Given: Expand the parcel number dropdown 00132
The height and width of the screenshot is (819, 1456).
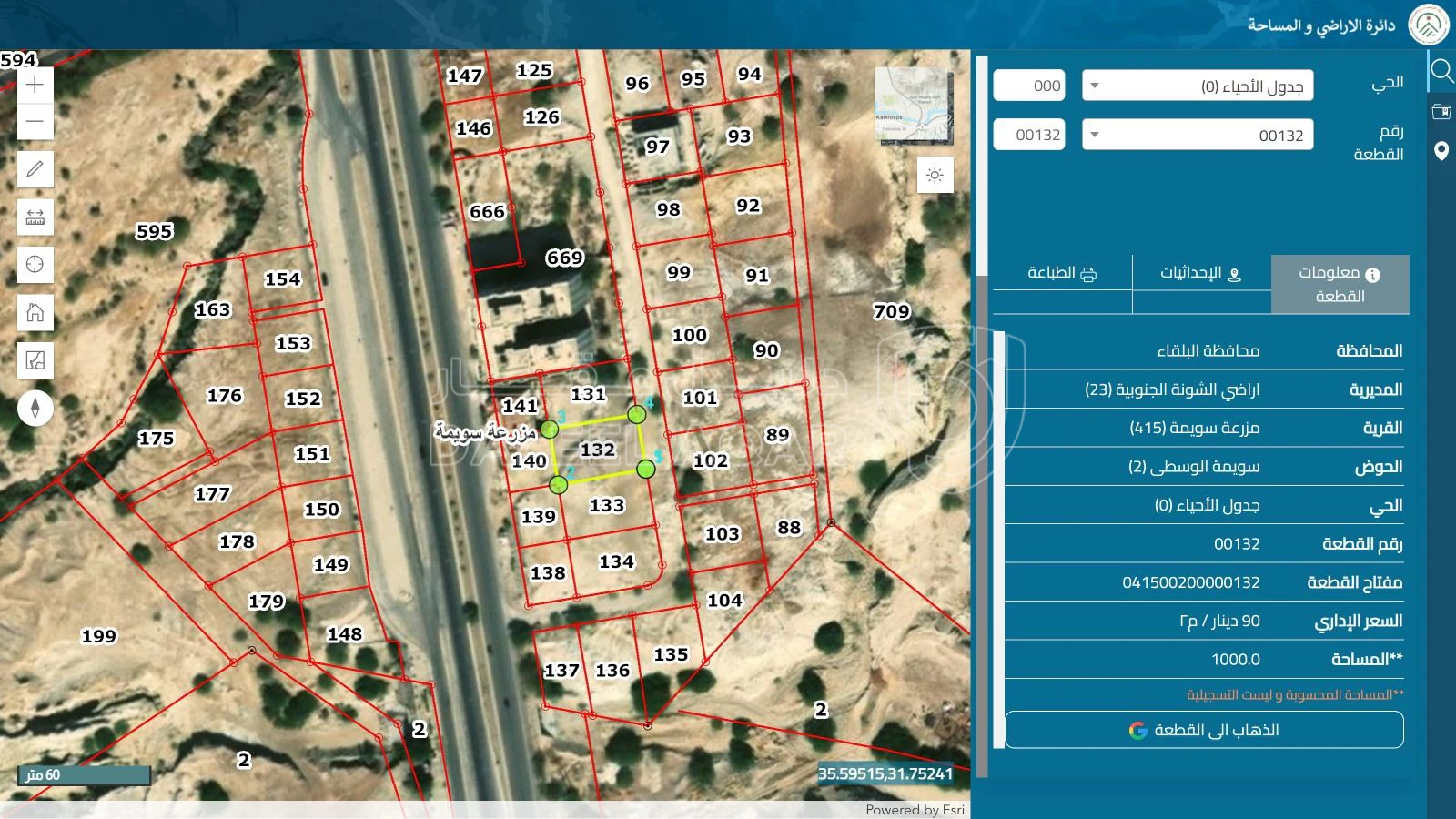Looking at the screenshot, I should pyautogui.click(x=1198, y=135).
